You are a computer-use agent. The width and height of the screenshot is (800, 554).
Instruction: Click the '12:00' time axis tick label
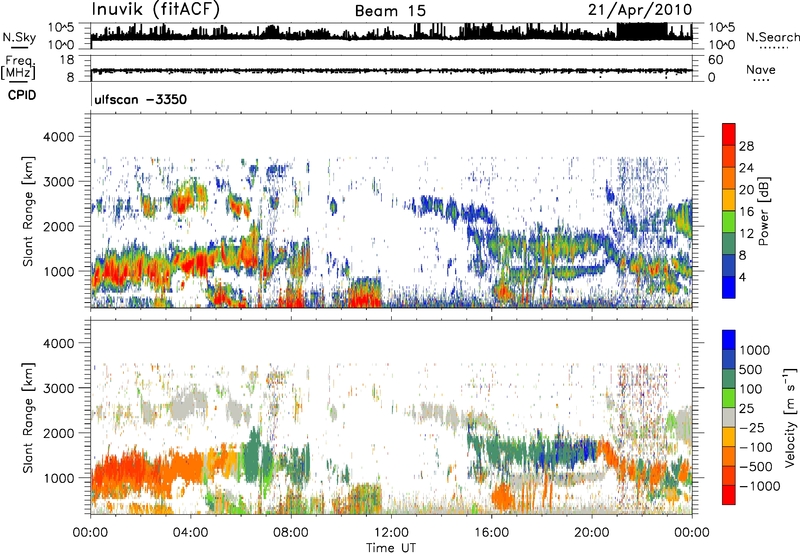pyautogui.click(x=391, y=533)
